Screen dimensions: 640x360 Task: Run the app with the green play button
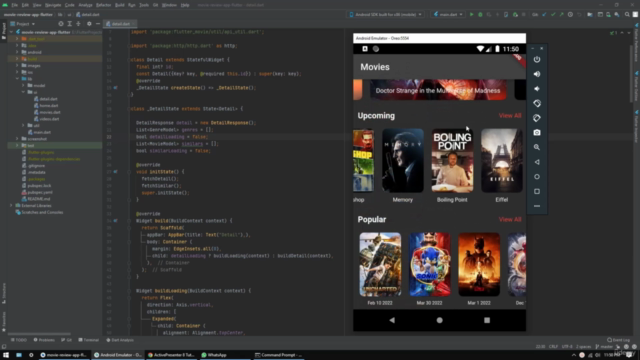click(x=471, y=14)
